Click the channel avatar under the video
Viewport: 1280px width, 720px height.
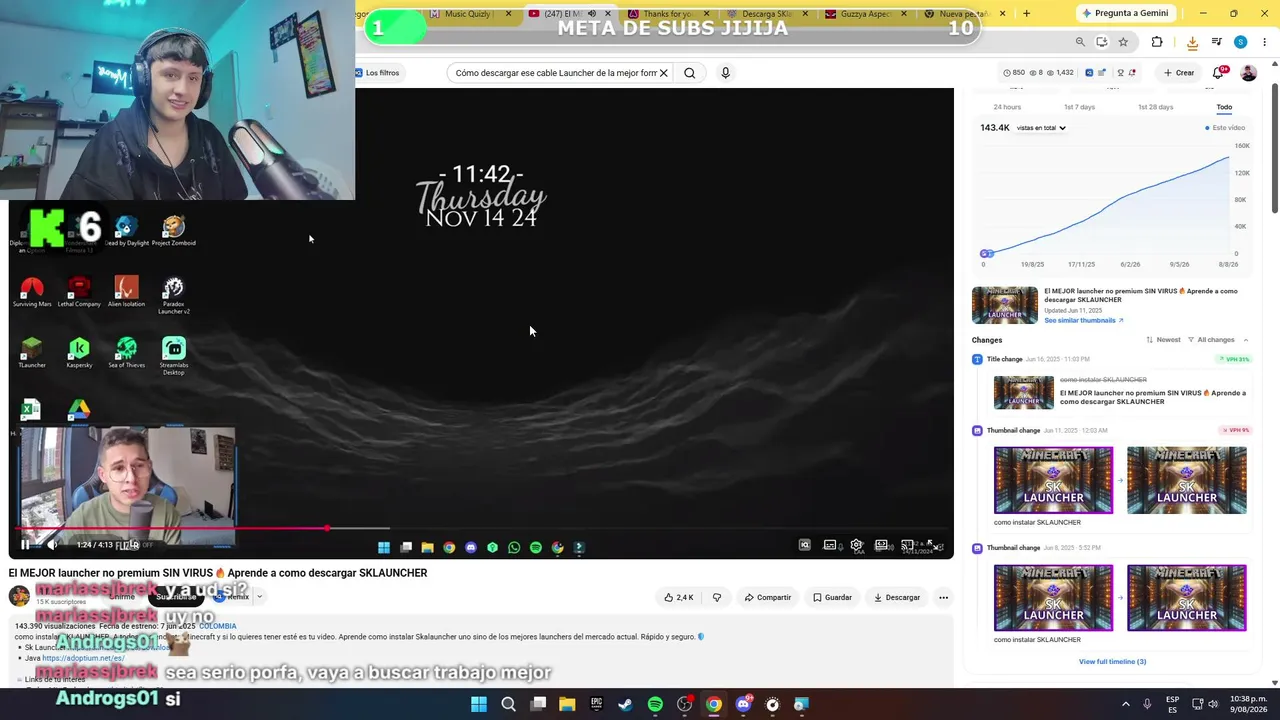(19, 597)
